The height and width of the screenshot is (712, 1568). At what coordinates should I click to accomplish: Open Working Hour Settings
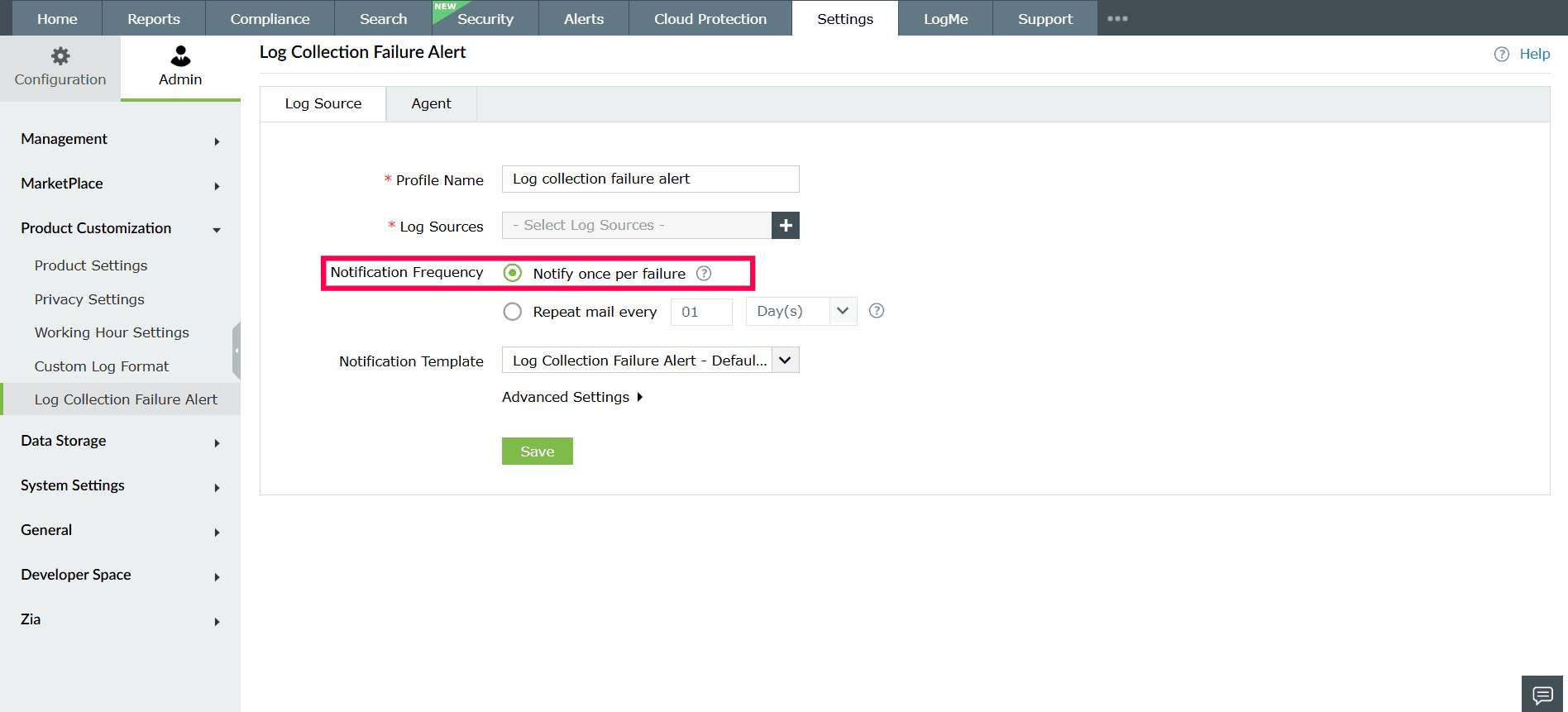112,332
